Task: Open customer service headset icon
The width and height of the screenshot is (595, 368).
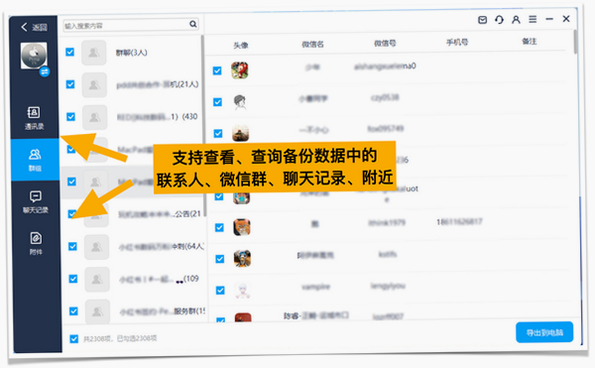Action: pos(499,20)
